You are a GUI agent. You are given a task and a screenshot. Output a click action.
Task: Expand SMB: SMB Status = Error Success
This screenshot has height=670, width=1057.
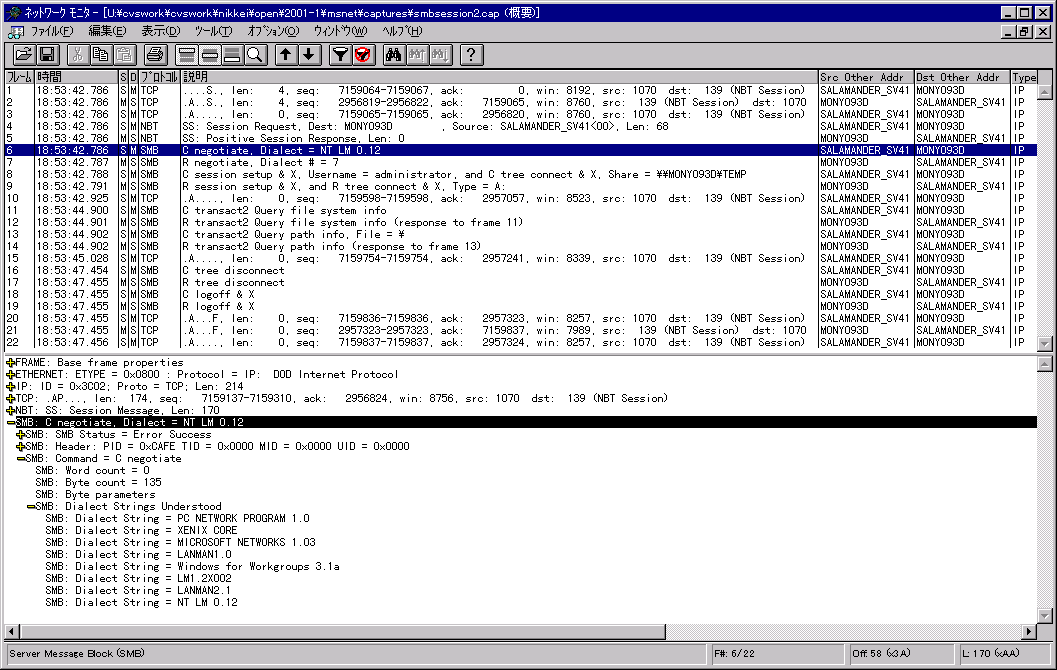(20, 435)
